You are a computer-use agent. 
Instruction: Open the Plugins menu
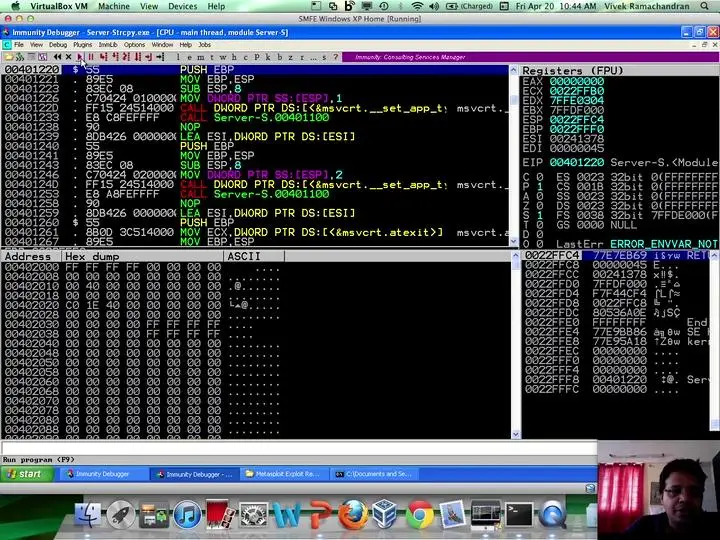click(x=83, y=45)
